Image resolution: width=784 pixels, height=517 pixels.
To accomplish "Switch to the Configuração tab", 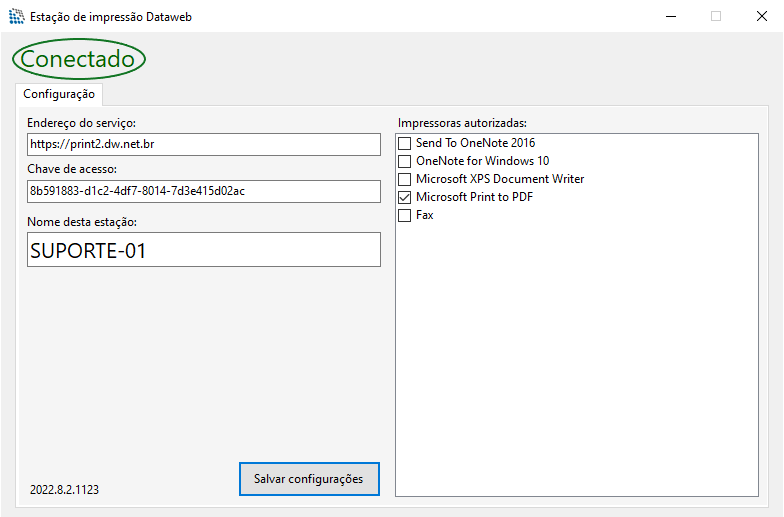I will point(59,94).
